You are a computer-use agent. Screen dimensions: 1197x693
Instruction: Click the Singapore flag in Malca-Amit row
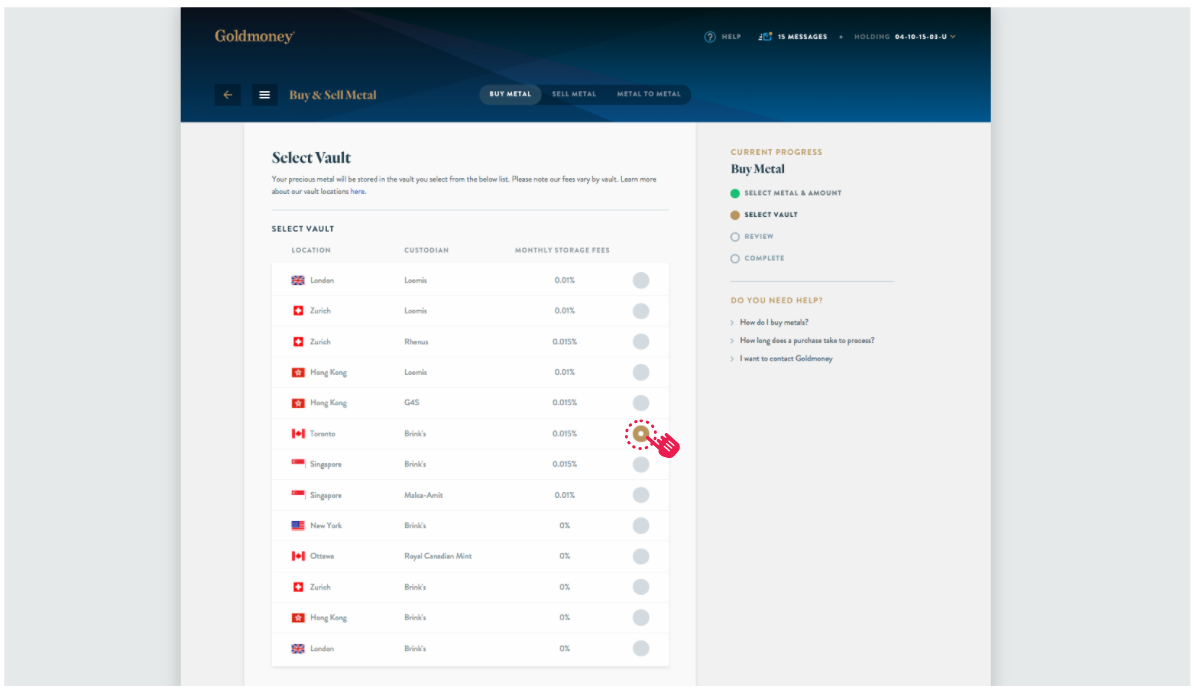298,495
